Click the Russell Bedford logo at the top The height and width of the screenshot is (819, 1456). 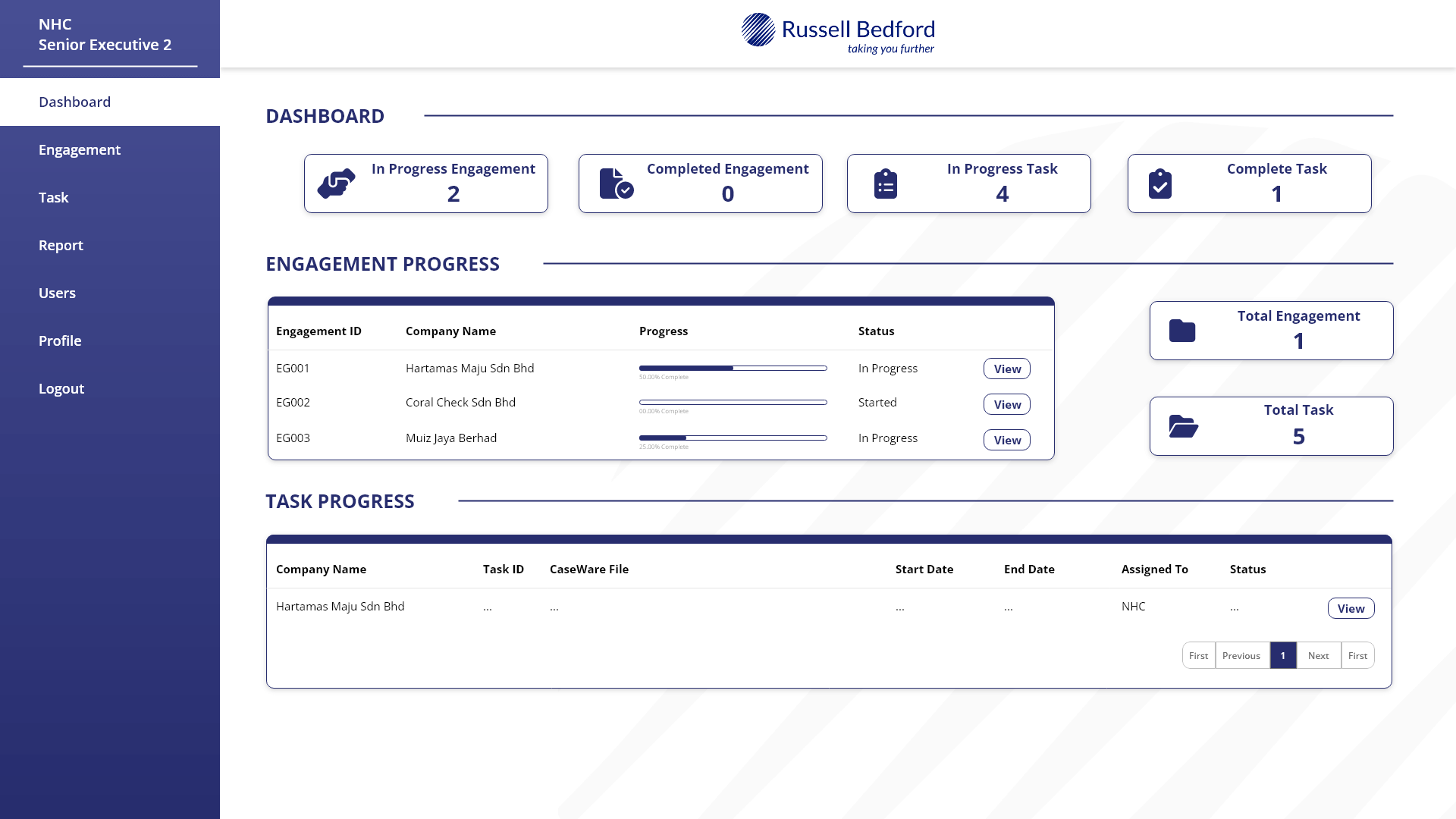[x=838, y=32]
